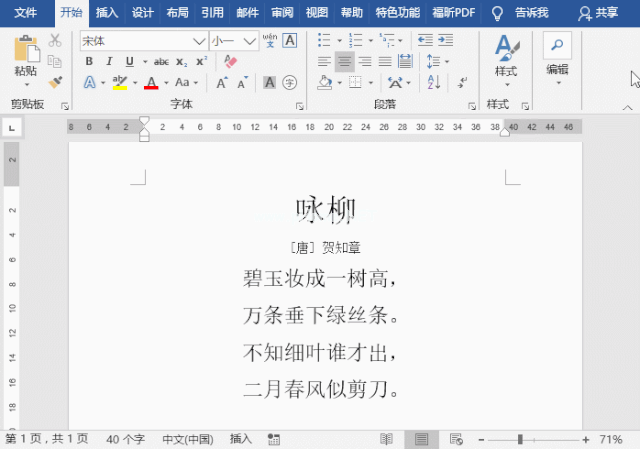This screenshot has height=449, width=640.
Task: Open the font size (小一) dropdown
Action: (249, 41)
